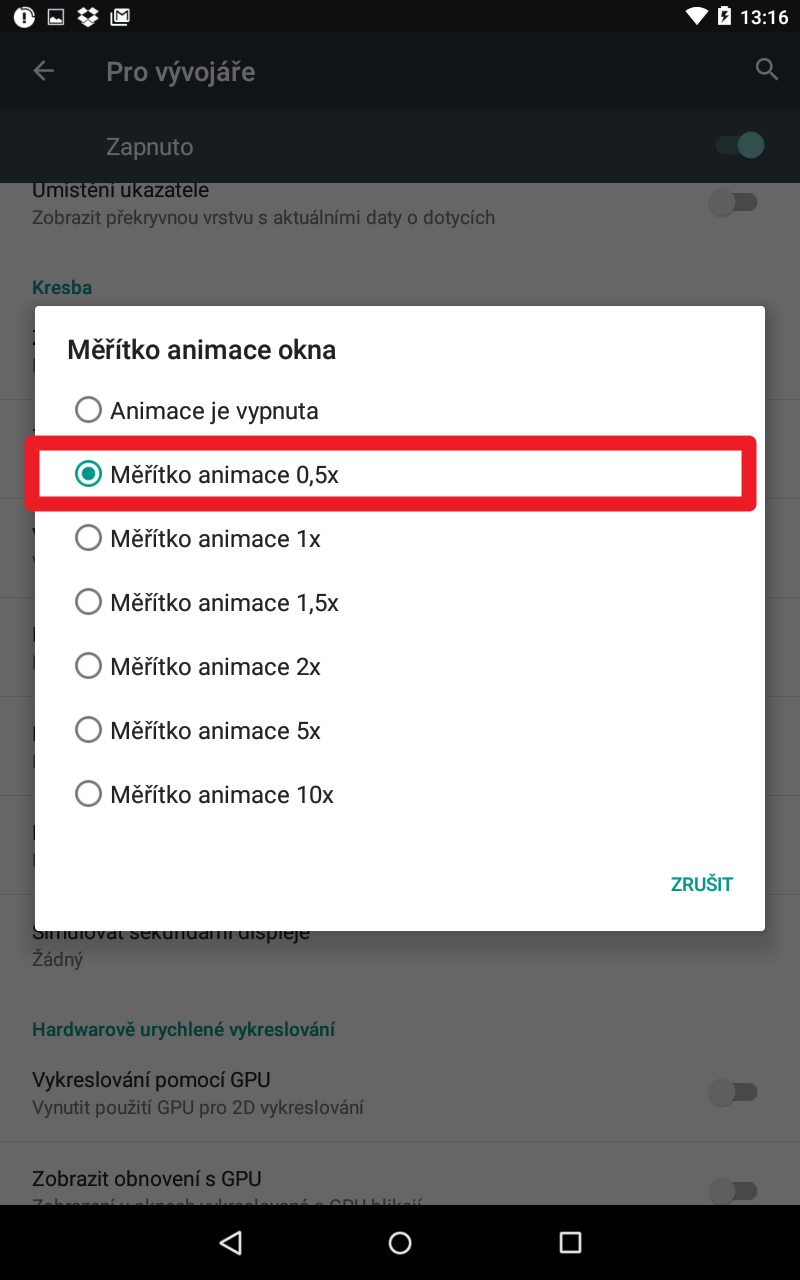Toggle Vykreslování pomocí GPU switch
The image size is (800, 1280).
tap(734, 1092)
